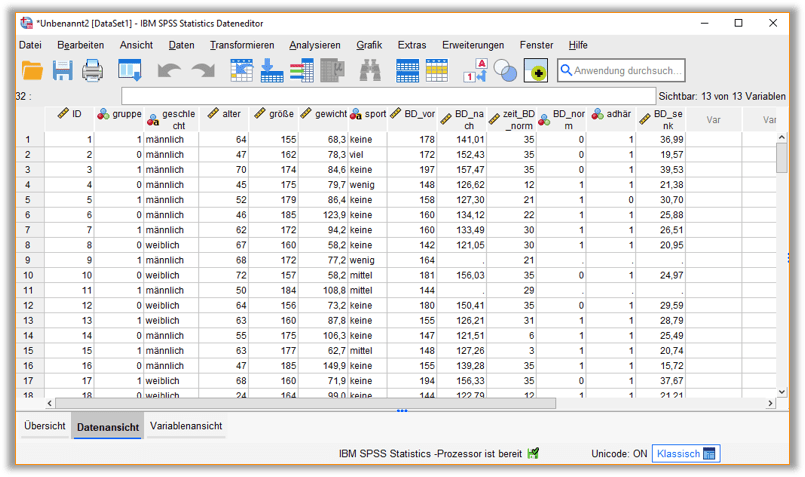Select the größe column header
This screenshot has width=805, height=477.
tap(274, 120)
